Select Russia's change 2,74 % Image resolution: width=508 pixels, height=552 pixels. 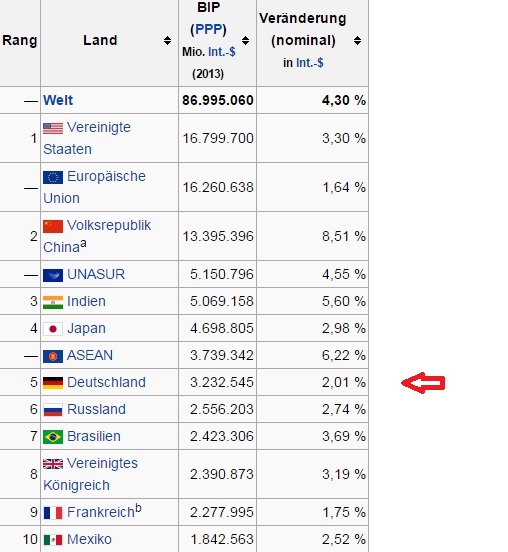(344, 409)
